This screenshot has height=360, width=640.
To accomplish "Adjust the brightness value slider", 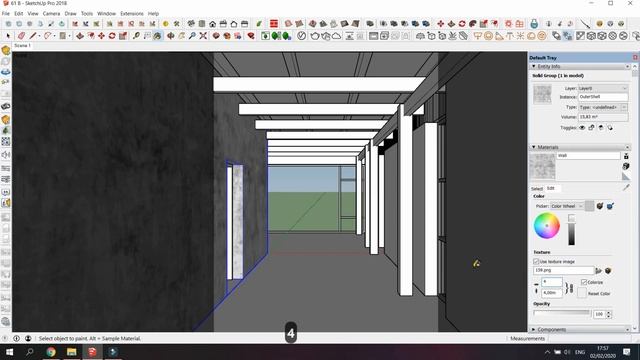I will pos(571,230).
